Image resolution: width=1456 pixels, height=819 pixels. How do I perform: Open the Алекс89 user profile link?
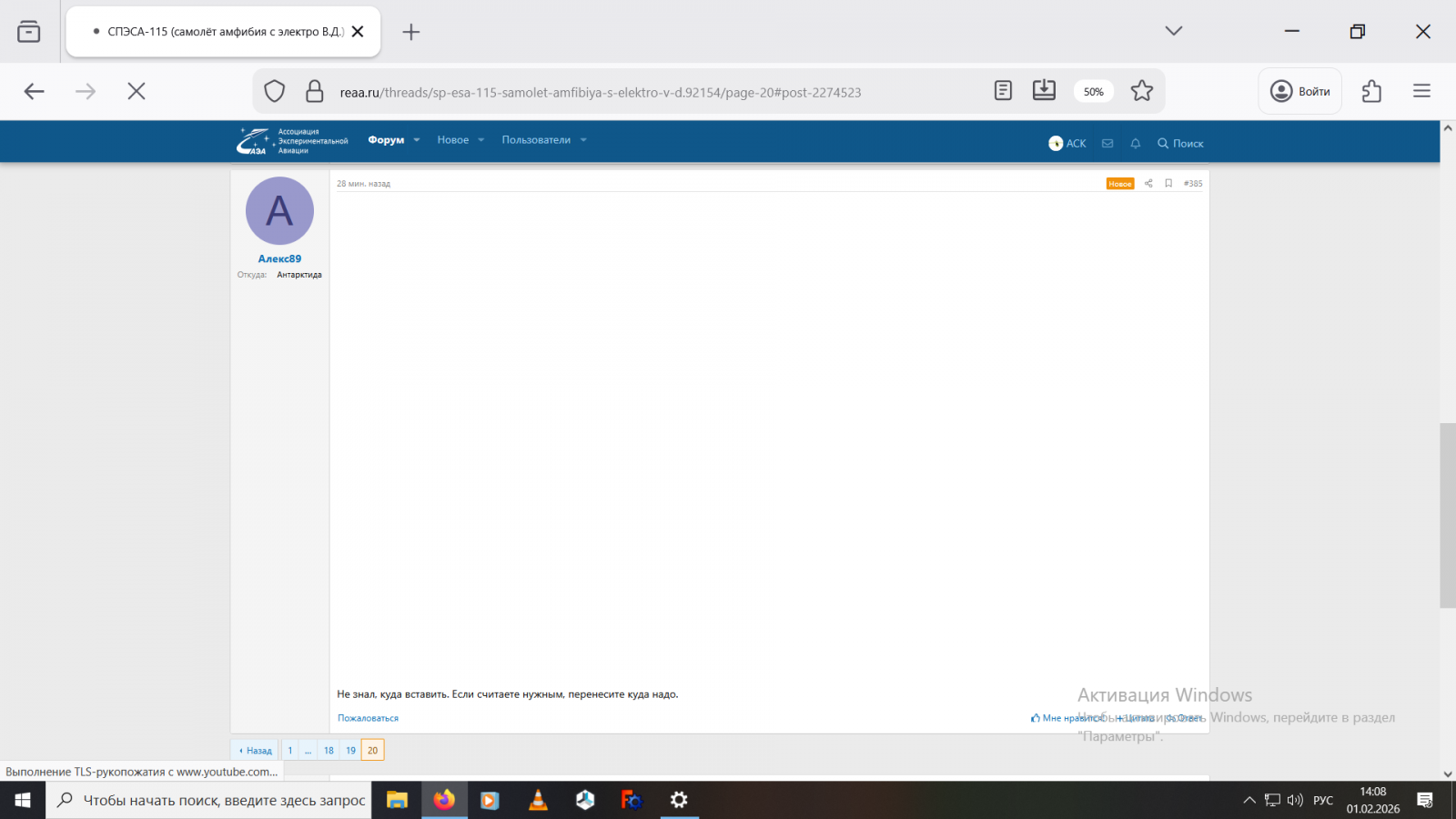(279, 258)
